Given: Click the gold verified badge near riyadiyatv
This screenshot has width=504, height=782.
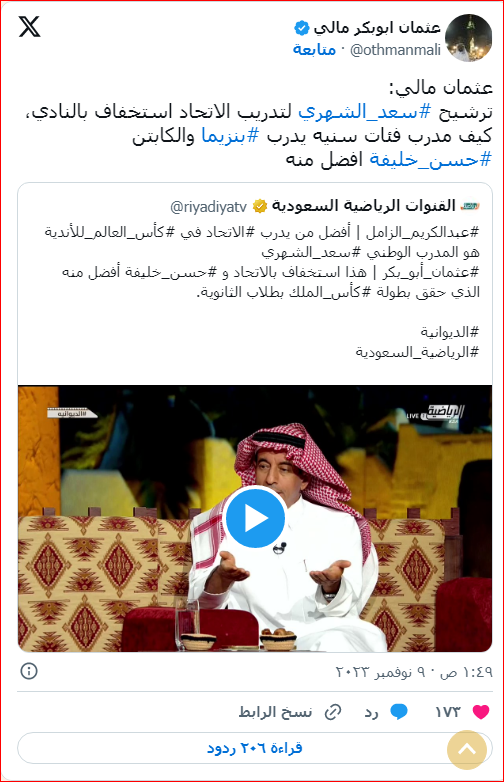Looking at the screenshot, I should click(x=259, y=206).
